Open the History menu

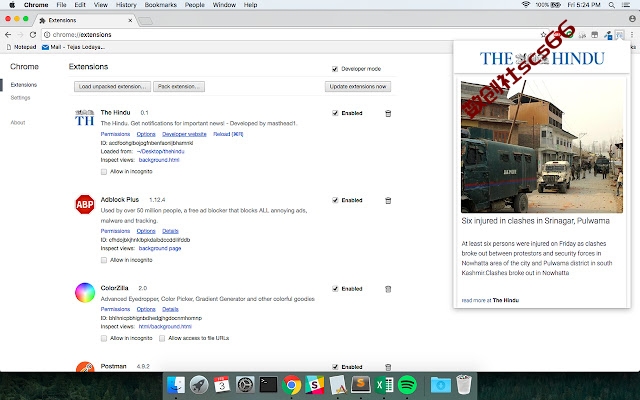tap(126, 5)
